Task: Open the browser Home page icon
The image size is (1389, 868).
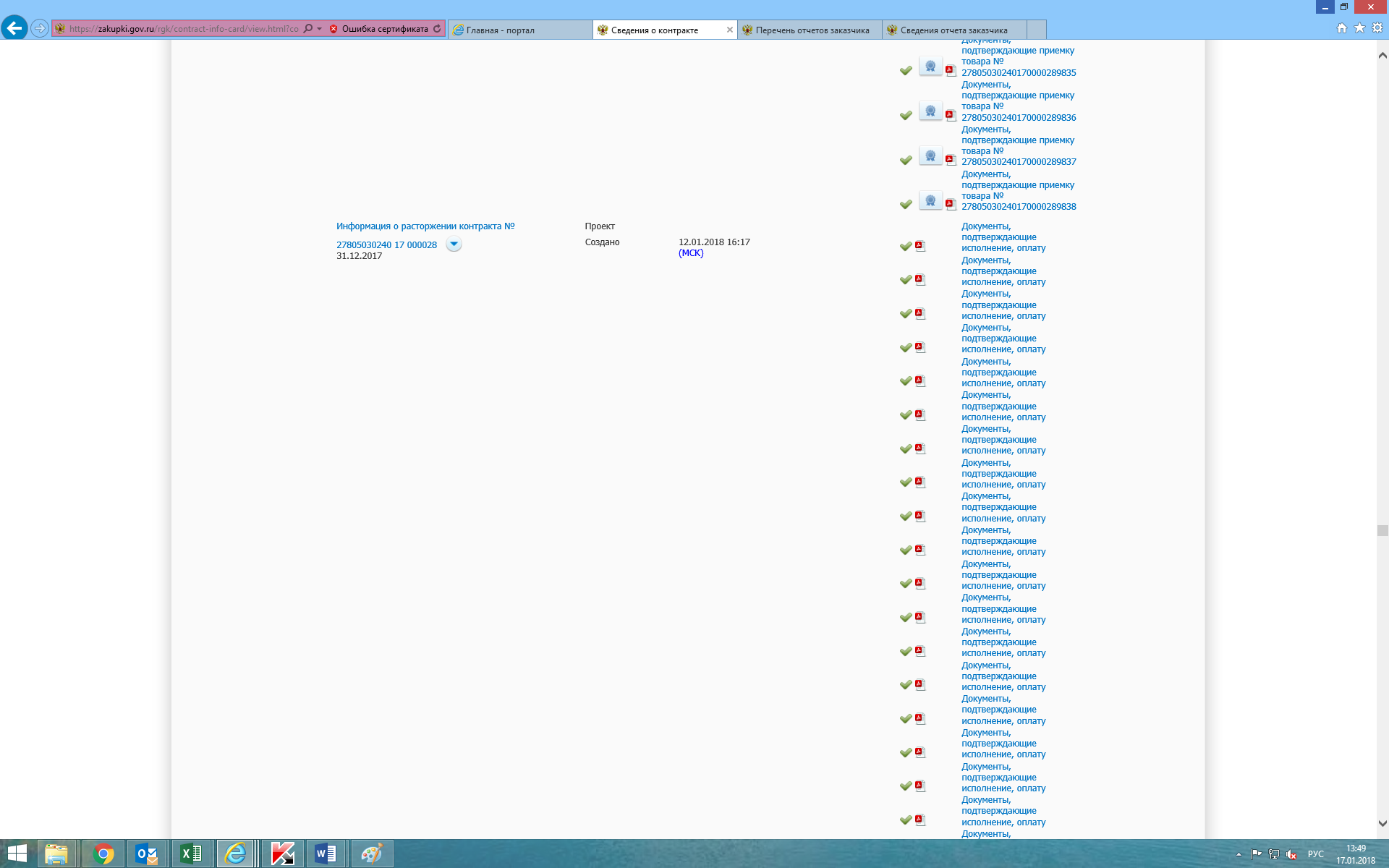Action: coord(1342,28)
